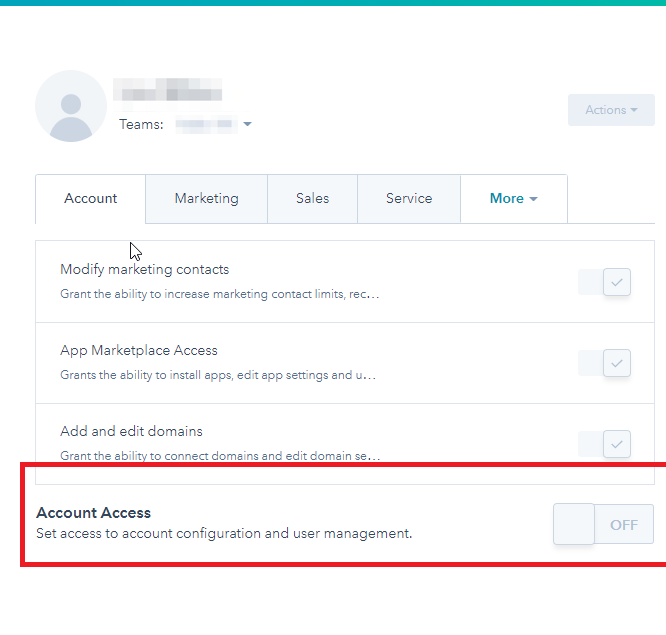The image size is (666, 635).
Task: Toggle the Add and edit domains switch
Action: click(x=605, y=443)
